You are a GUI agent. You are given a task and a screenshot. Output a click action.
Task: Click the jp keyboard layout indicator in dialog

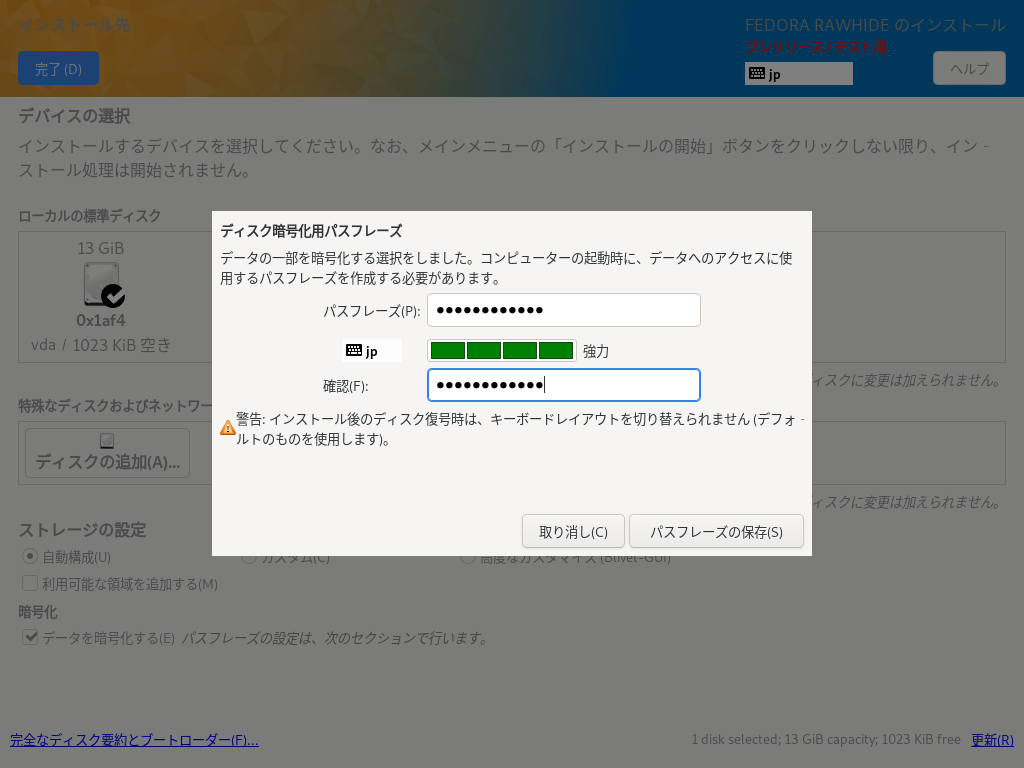click(x=372, y=351)
